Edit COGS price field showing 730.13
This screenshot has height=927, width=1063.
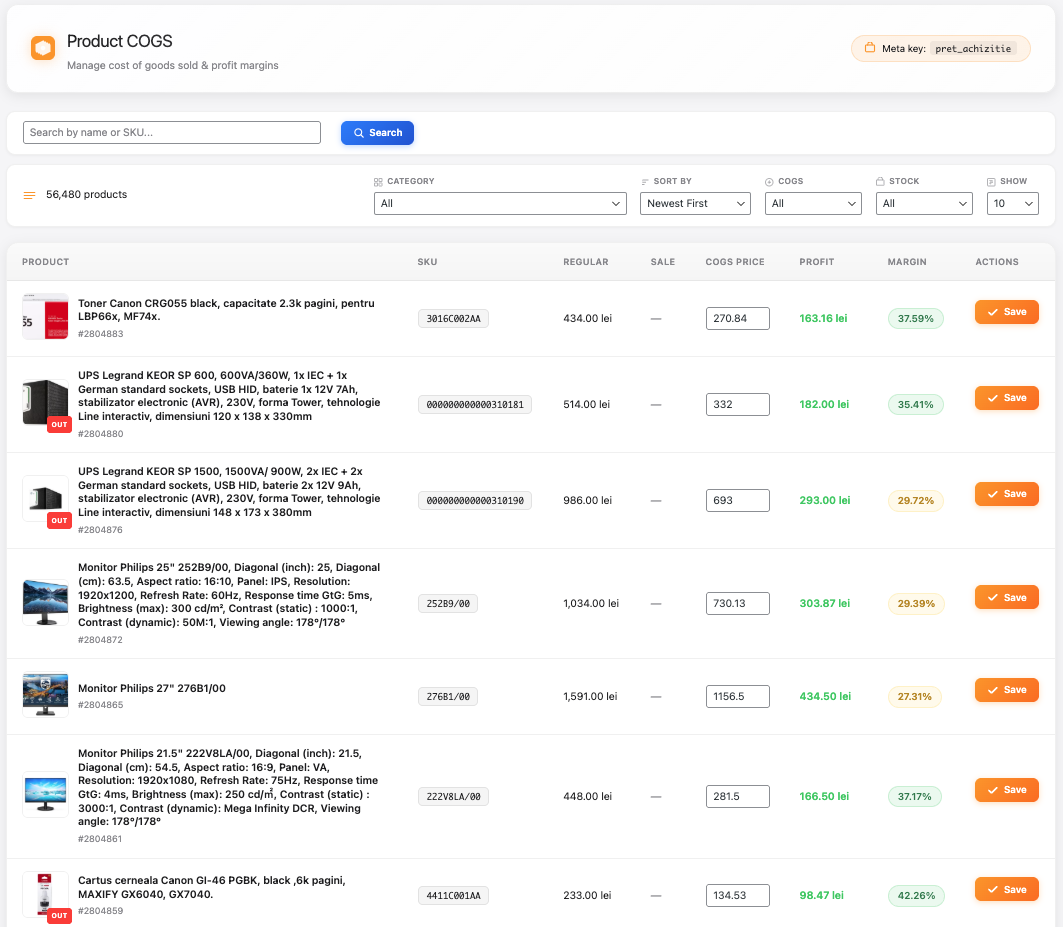738,604
